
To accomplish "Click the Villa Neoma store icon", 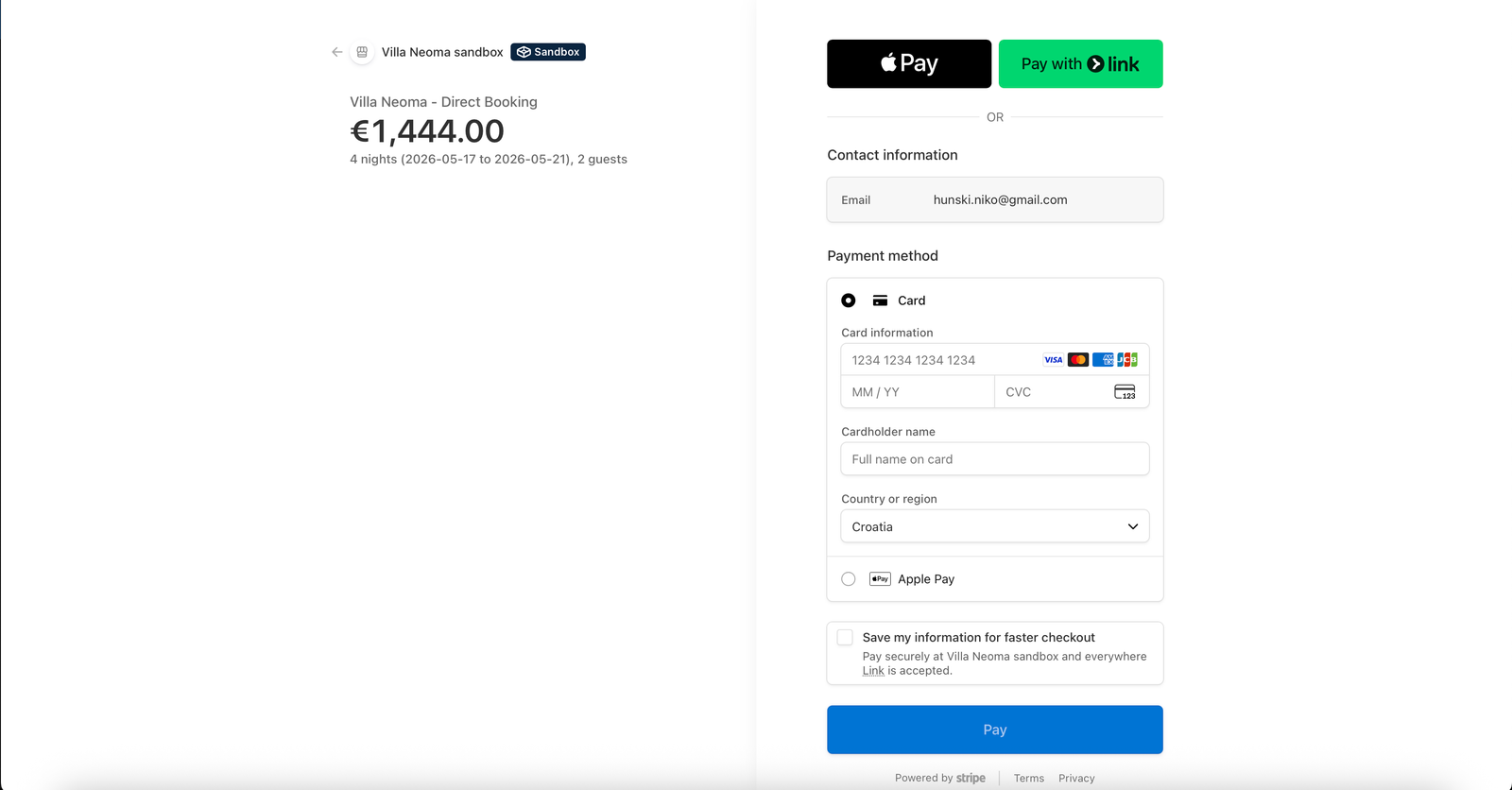I will pyautogui.click(x=362, y=52).
